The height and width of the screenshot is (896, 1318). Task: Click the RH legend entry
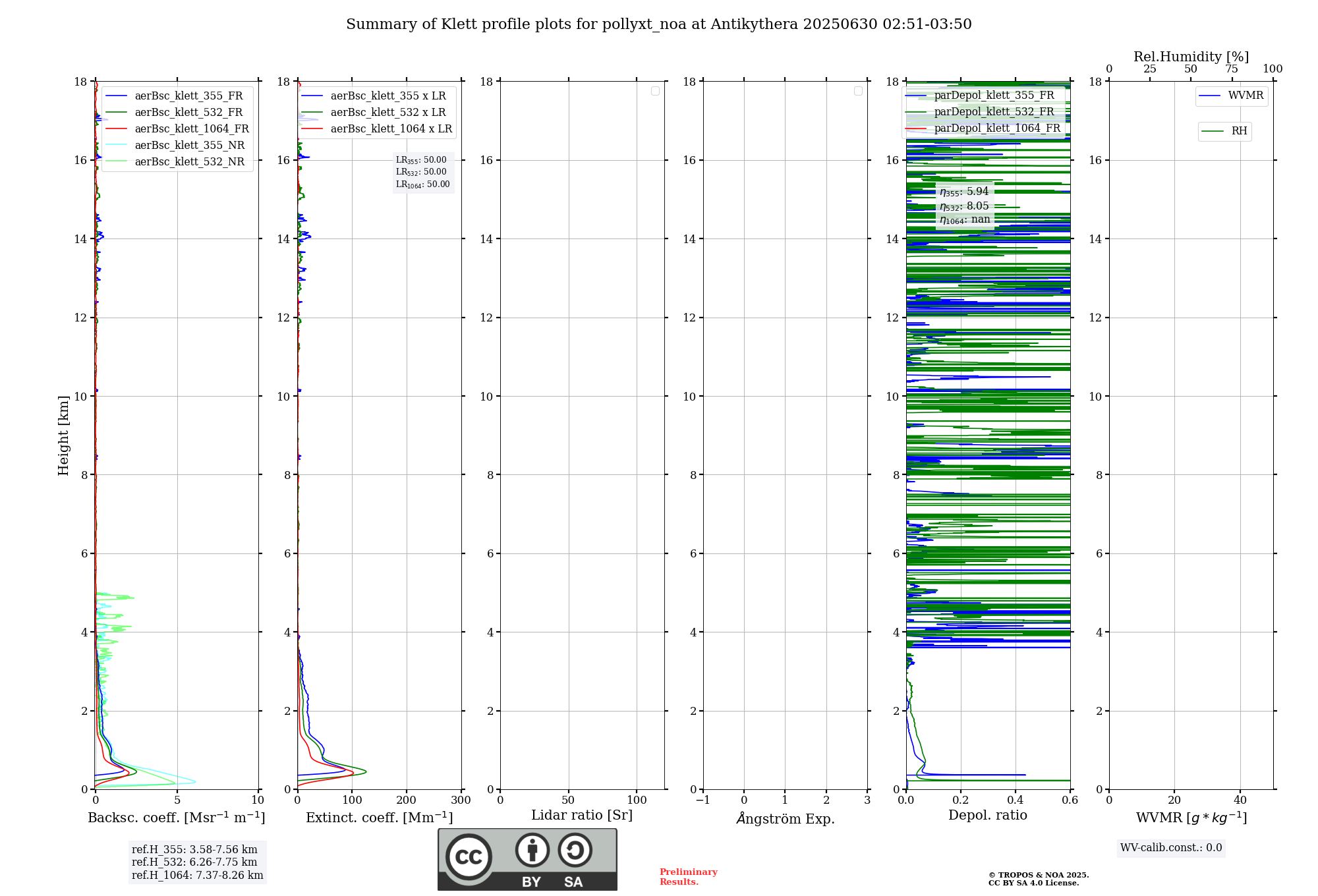click(x=1224, y=131)
